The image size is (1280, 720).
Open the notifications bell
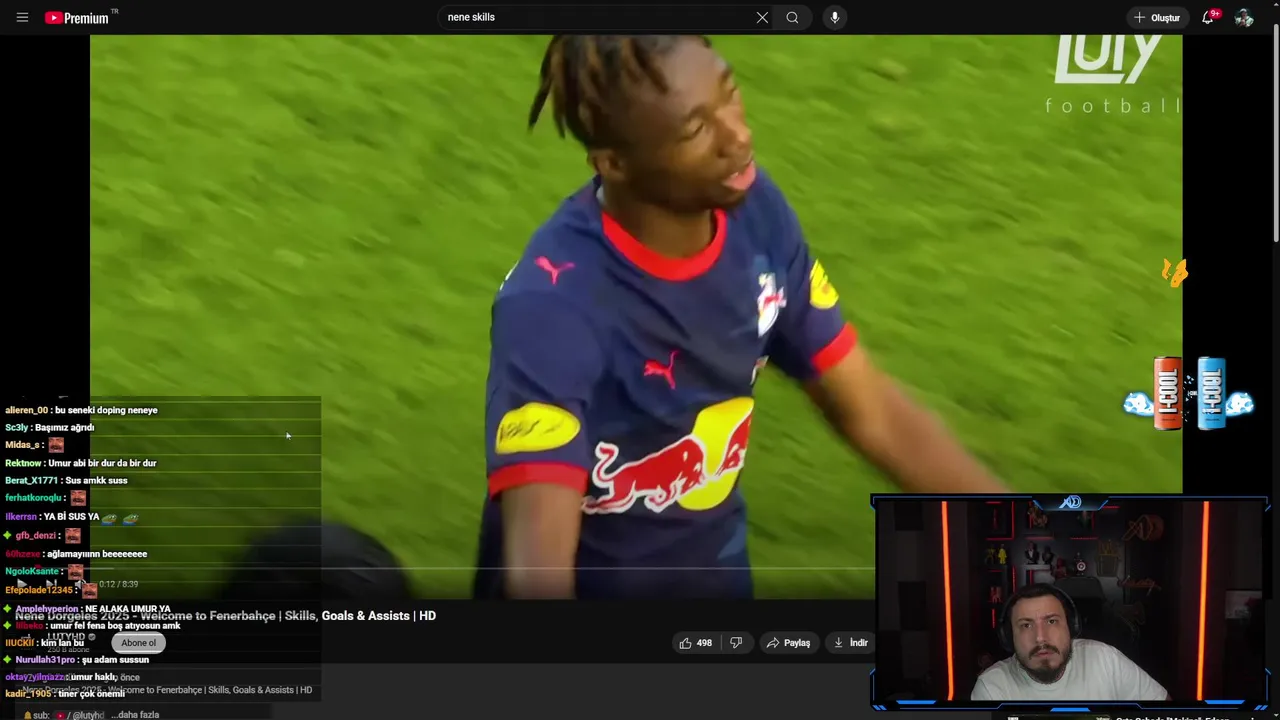[1208, 17]
